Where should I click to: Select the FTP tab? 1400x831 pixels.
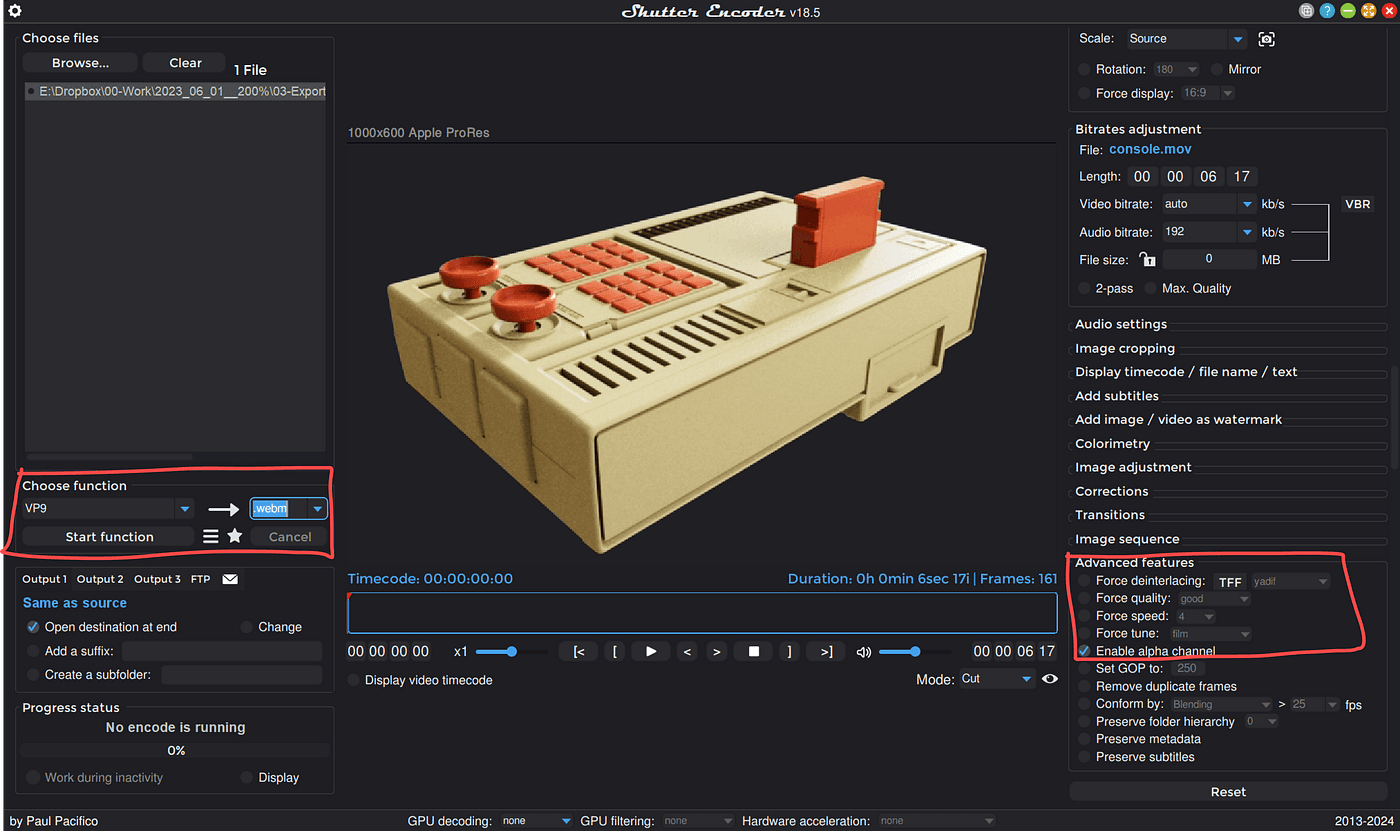(x=200, y=579)
